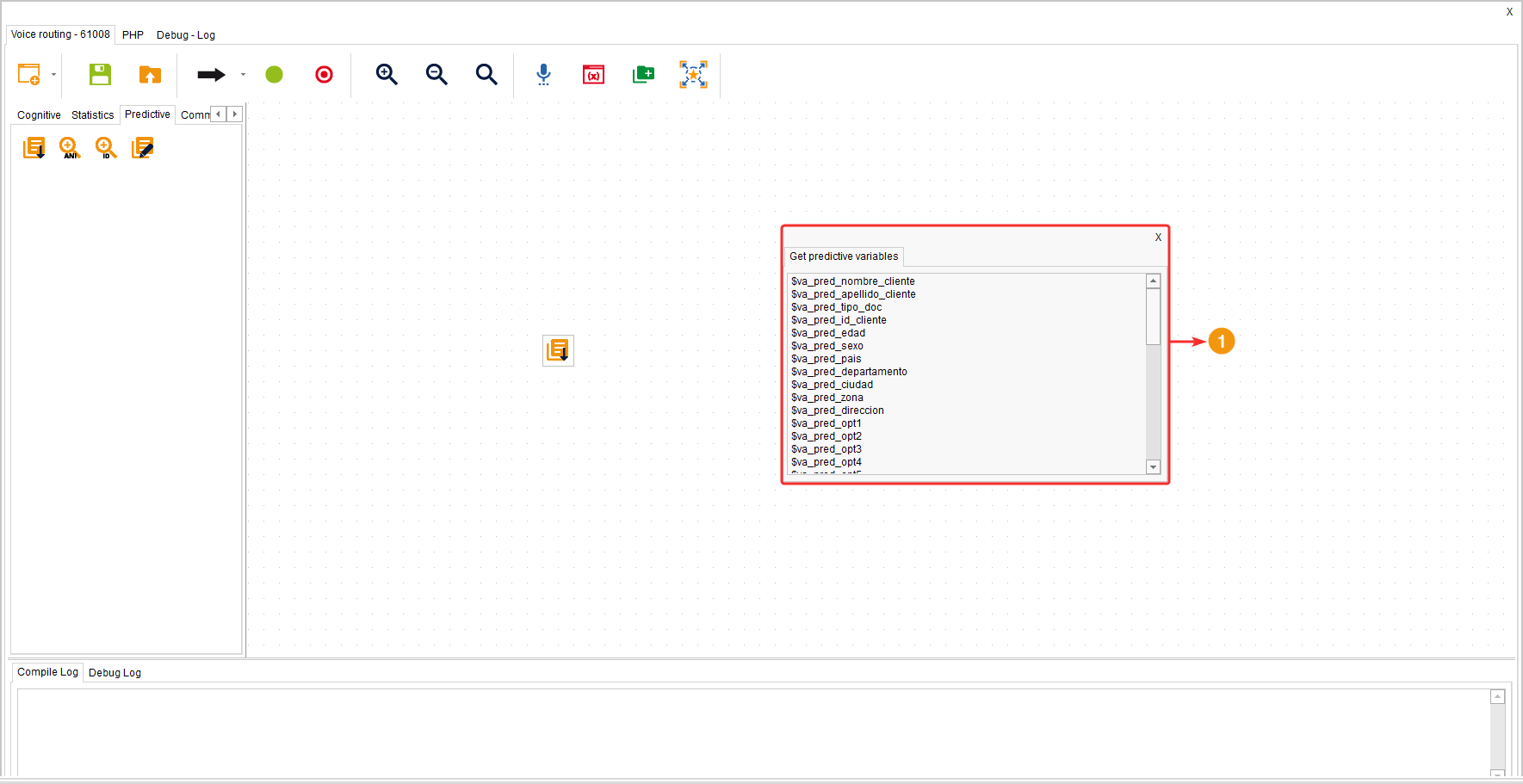This screenshot has height=784, width=1523.
Task: Select $va_pred_opt1 variable
Action: pos(826,423)
